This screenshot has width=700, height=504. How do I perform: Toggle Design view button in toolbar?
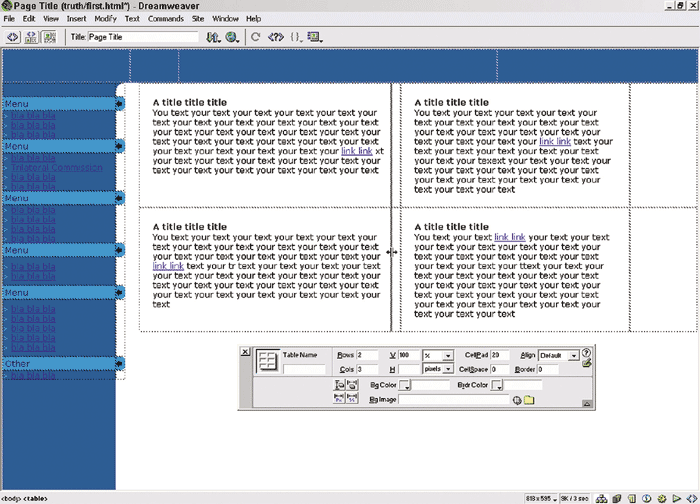click(50, 37)
